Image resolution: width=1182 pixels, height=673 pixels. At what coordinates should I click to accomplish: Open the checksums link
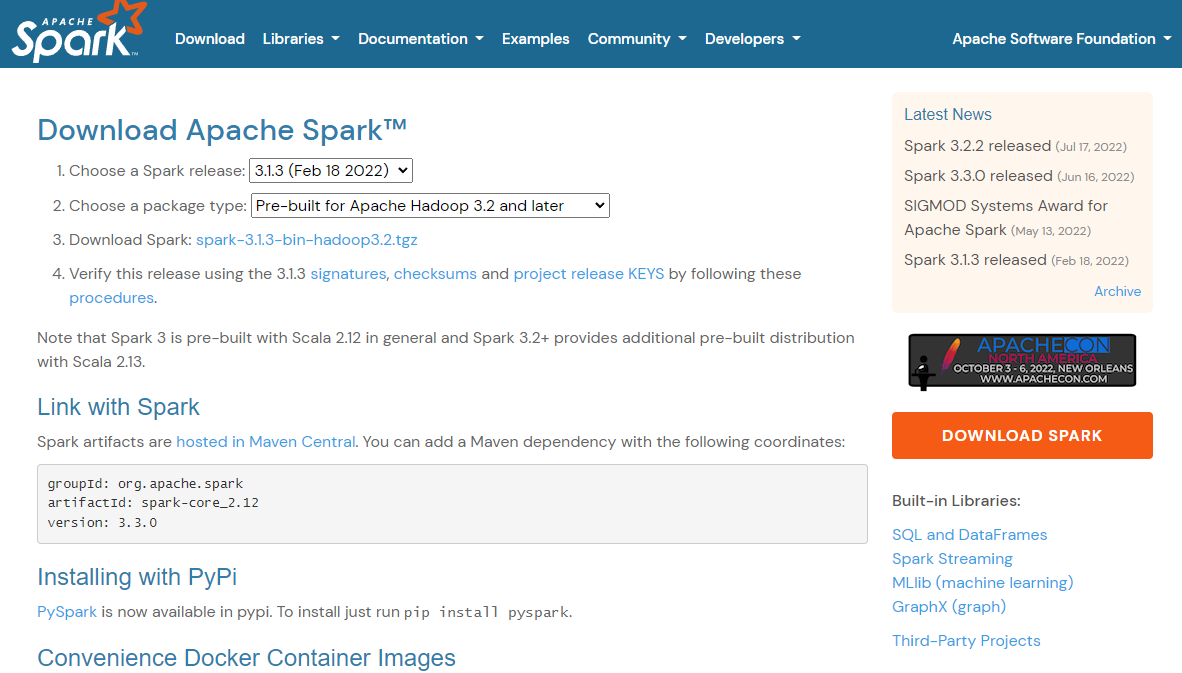click(x=435, y=274)
